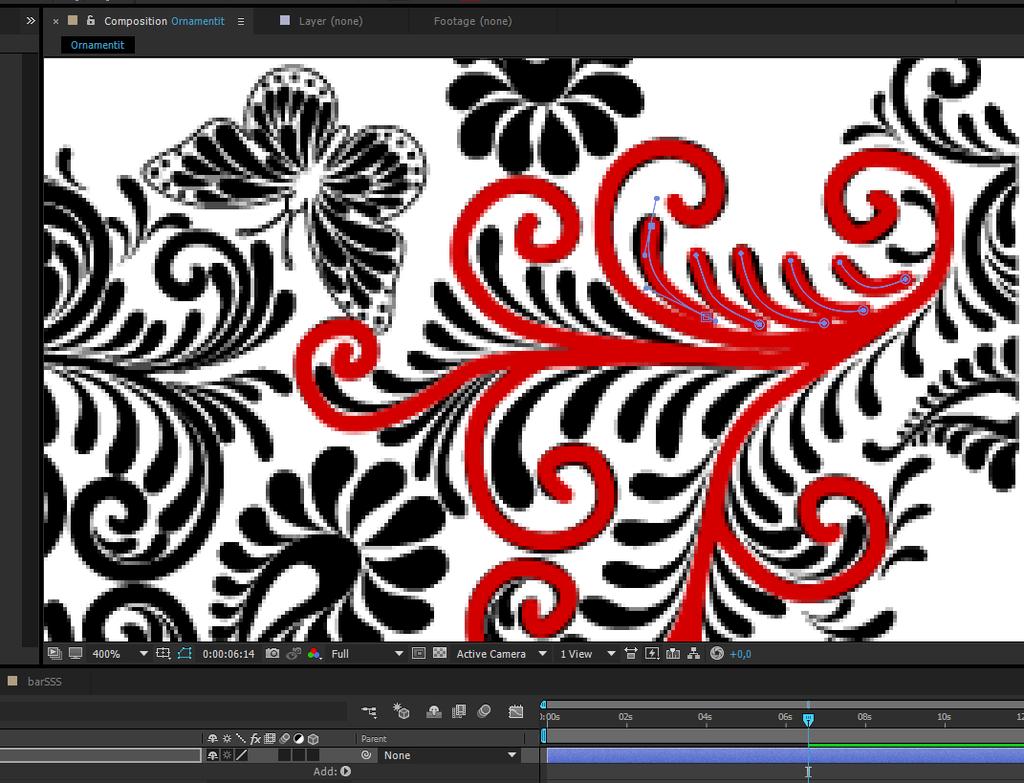Click the Composition tab's tan label color square
1024x783 pixels.
[72, 21]
